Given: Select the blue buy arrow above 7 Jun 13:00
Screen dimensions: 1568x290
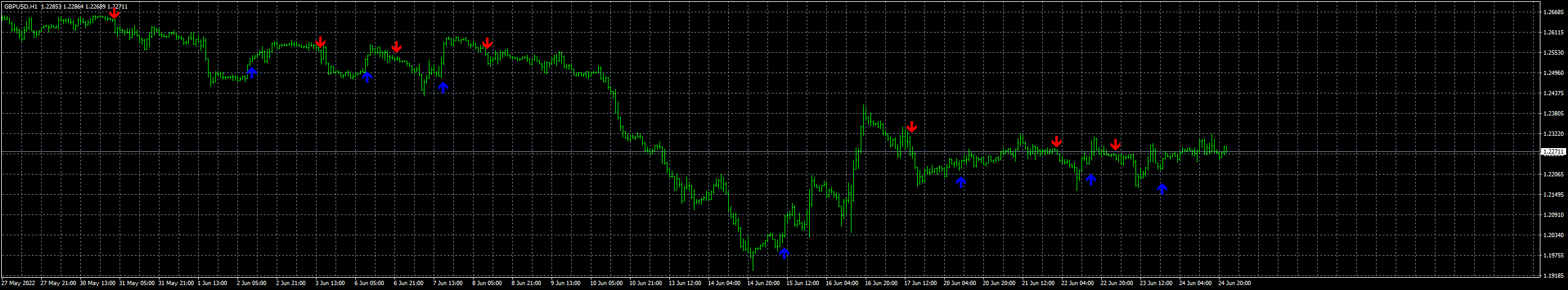Looking at the screenshot, I should tap(443, 87).
